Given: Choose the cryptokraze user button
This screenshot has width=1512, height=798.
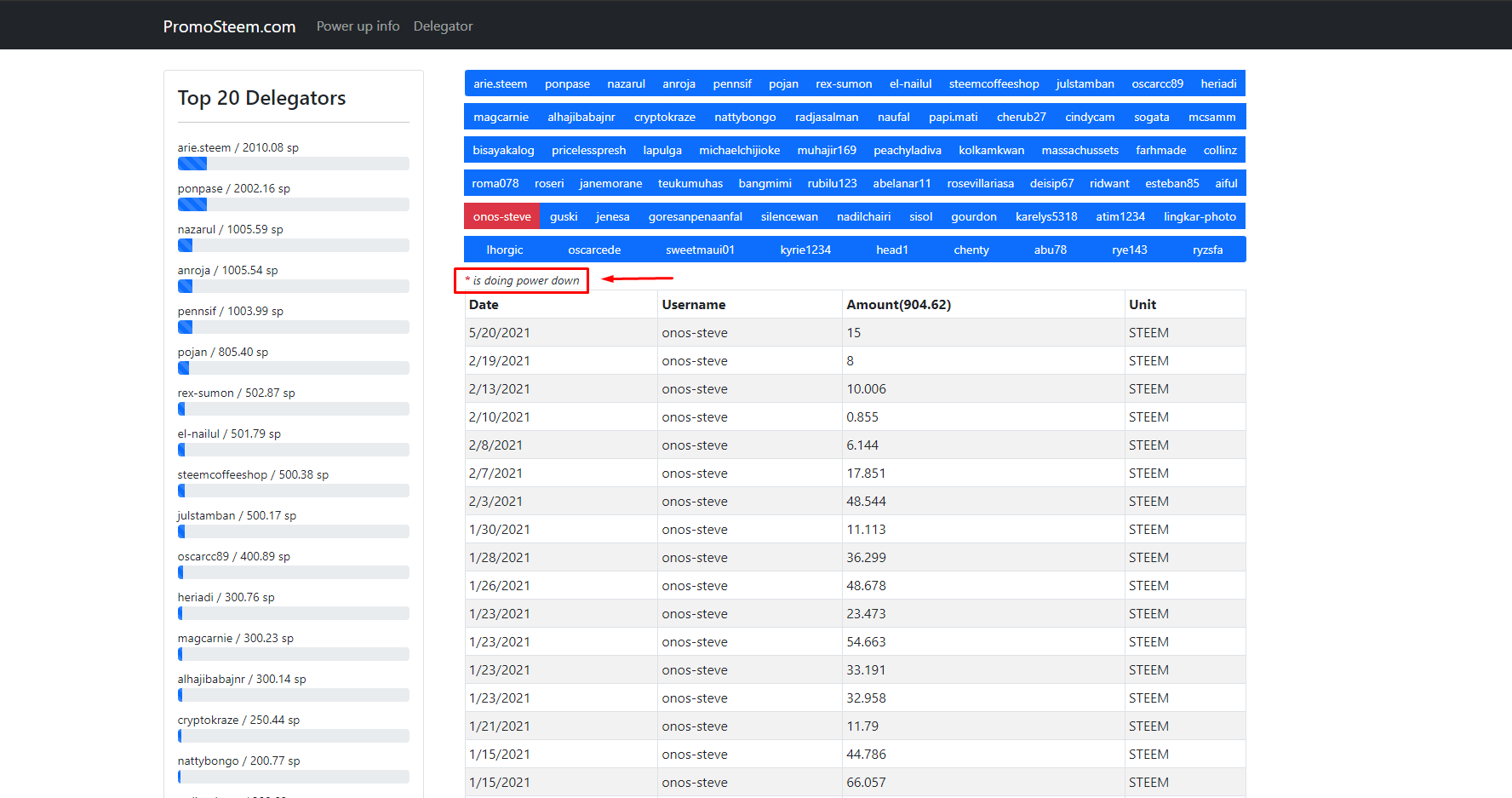Looking at the screenshot, I should pos(665,117).
